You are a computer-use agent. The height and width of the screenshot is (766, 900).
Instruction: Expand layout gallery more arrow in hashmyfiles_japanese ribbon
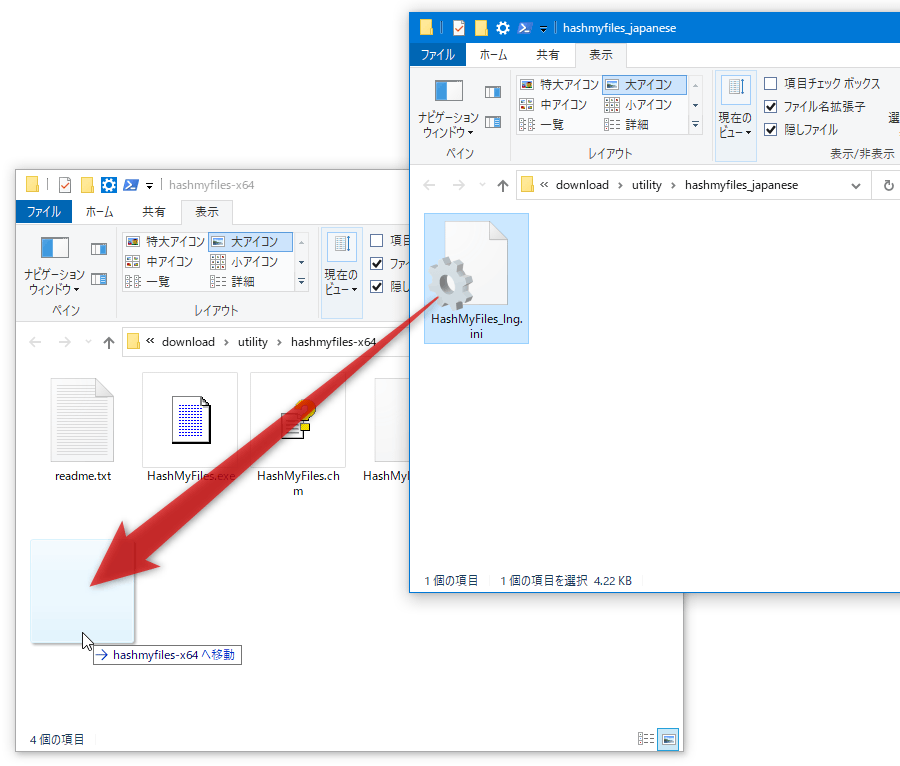pos(695,125)
